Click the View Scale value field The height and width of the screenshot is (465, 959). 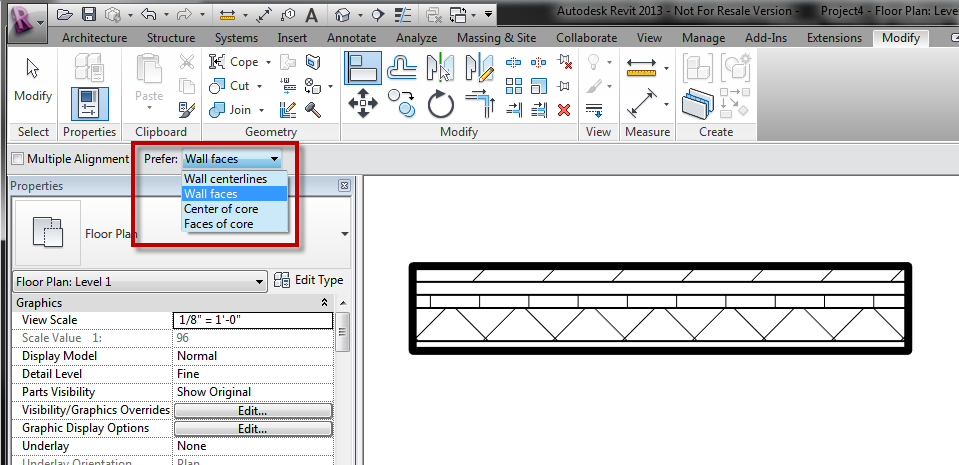[x=253, y=320]
